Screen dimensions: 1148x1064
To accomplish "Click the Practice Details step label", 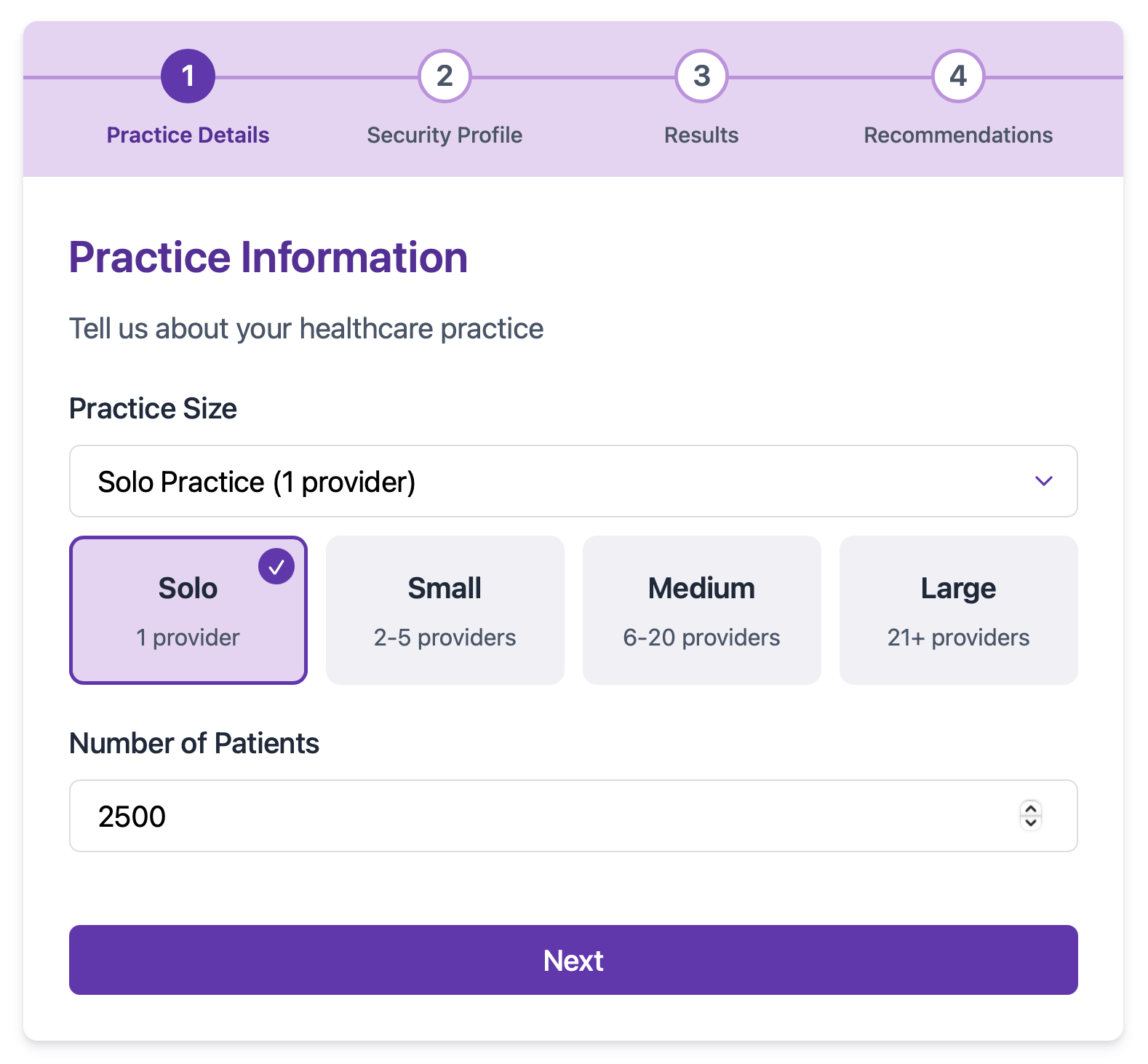I will pyautogui.click(x=188, y=134).
